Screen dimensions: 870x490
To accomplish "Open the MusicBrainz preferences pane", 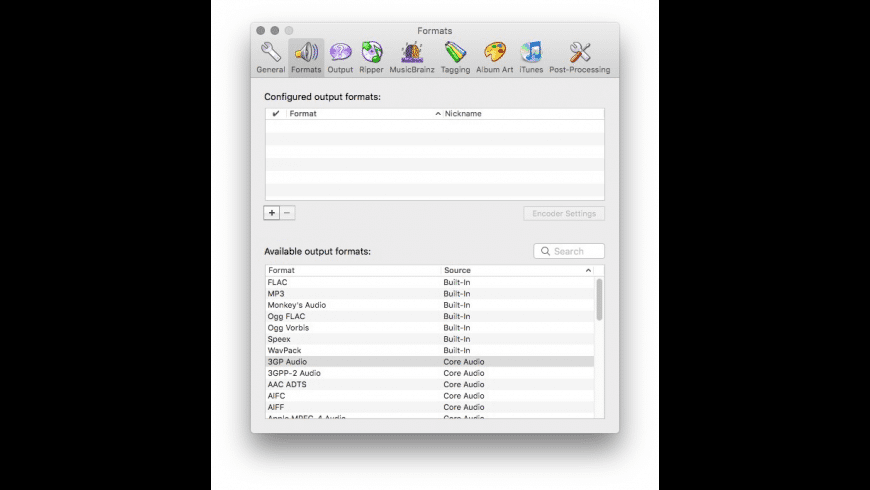I will [412, 57].
